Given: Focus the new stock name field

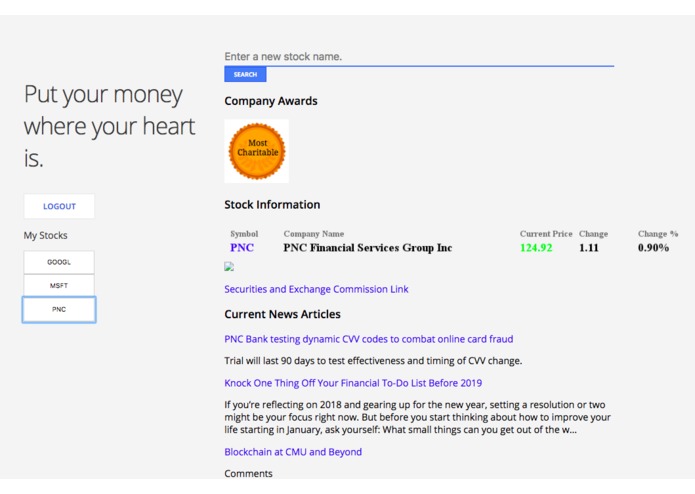Looking at the screenshot, I should click(x=419, y=57).
